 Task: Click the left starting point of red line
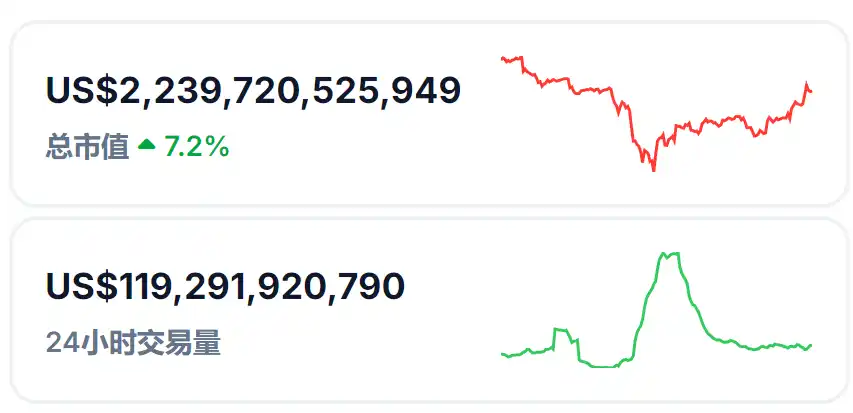point(503,59)
